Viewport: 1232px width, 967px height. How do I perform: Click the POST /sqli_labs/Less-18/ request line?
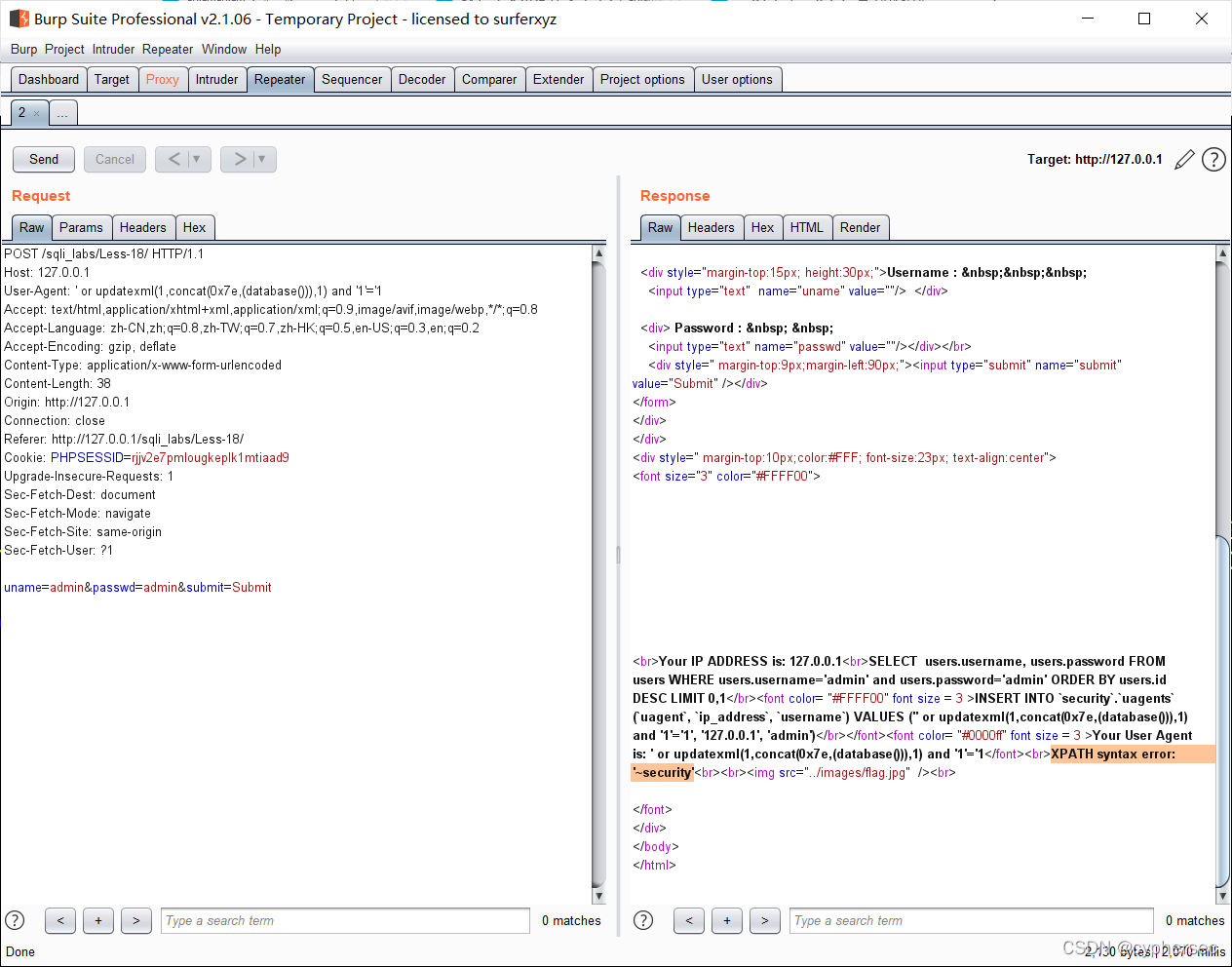coord(103,253)
